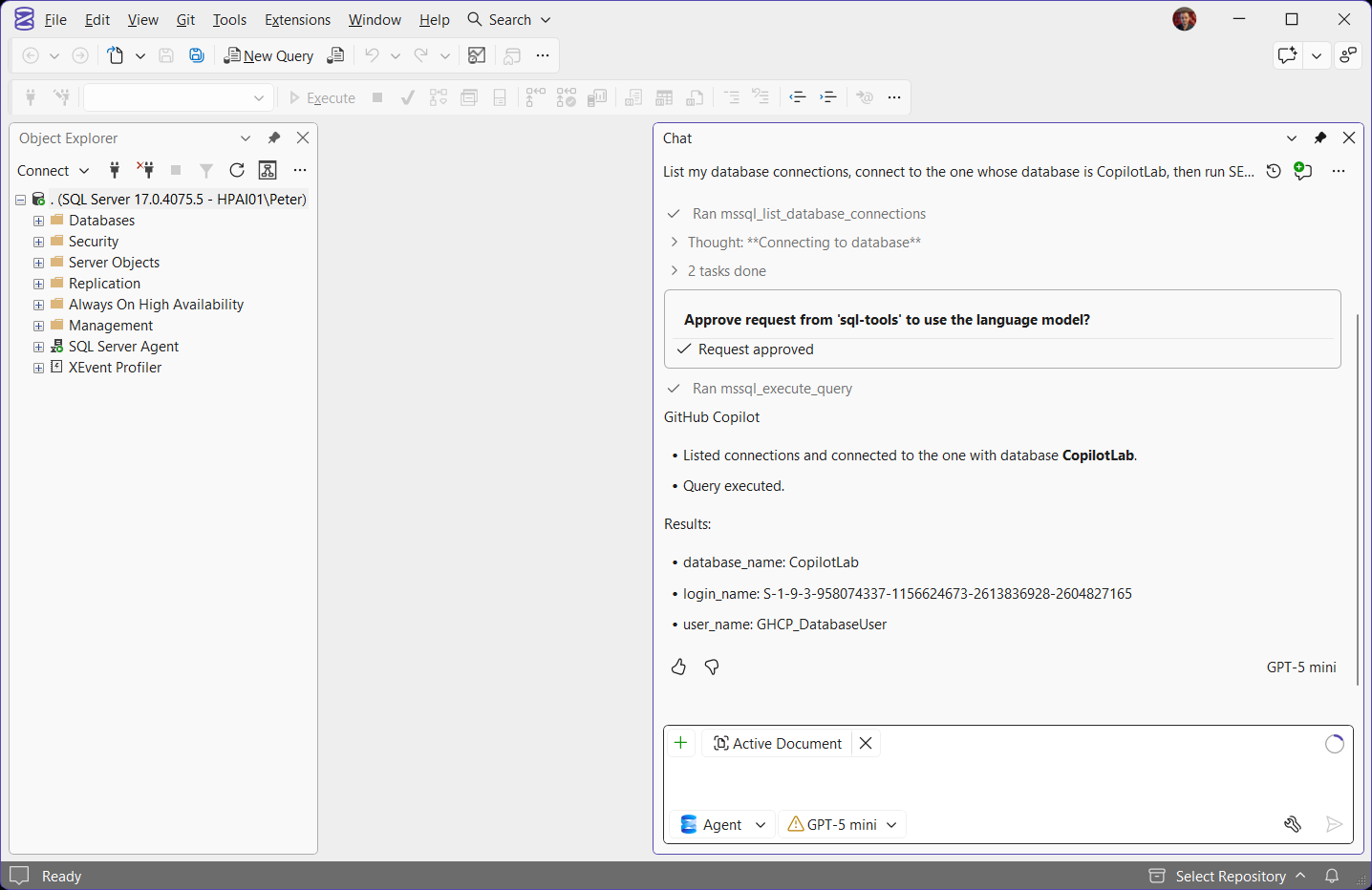Screen dimensions: 1372x890
Task: Open the Git menu
Action: point(185,19)
